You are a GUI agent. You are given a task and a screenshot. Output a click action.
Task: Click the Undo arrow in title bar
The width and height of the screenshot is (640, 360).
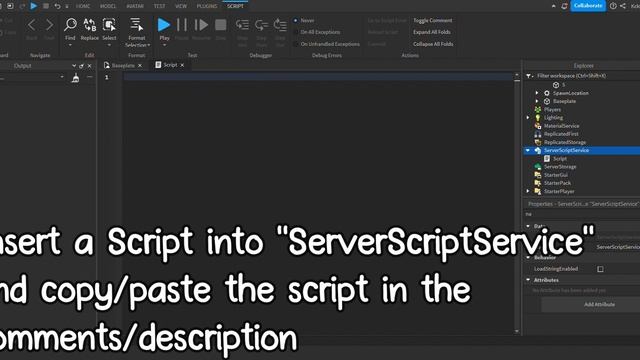pos(57,6)
